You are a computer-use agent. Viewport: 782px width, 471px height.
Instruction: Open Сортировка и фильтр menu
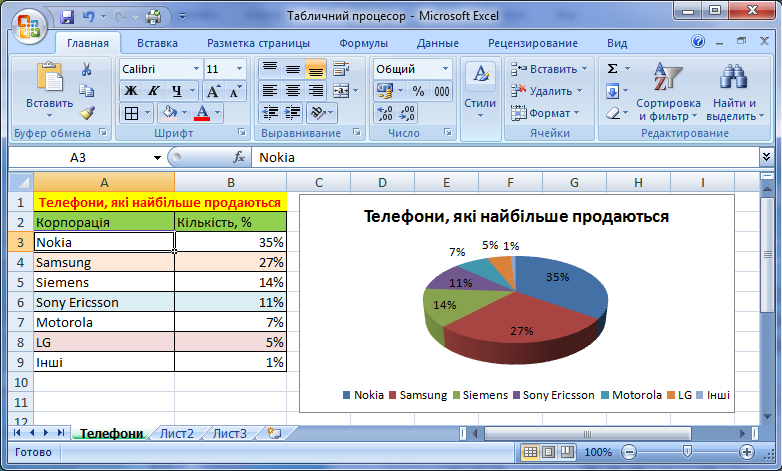(668, 91)
